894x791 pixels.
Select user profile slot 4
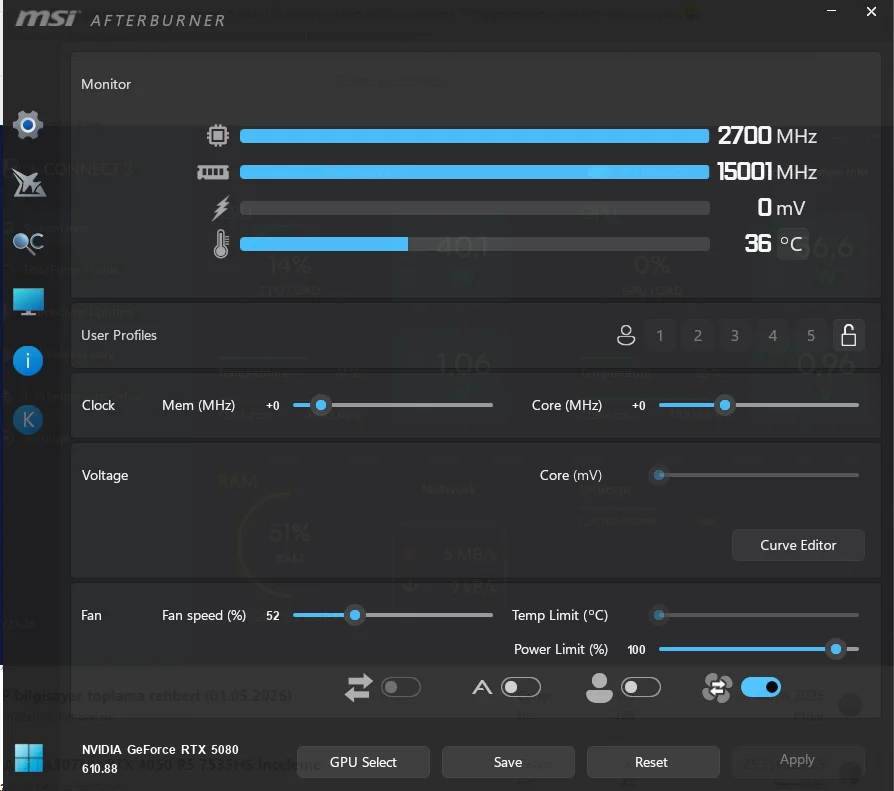click(x=773, y=335)
